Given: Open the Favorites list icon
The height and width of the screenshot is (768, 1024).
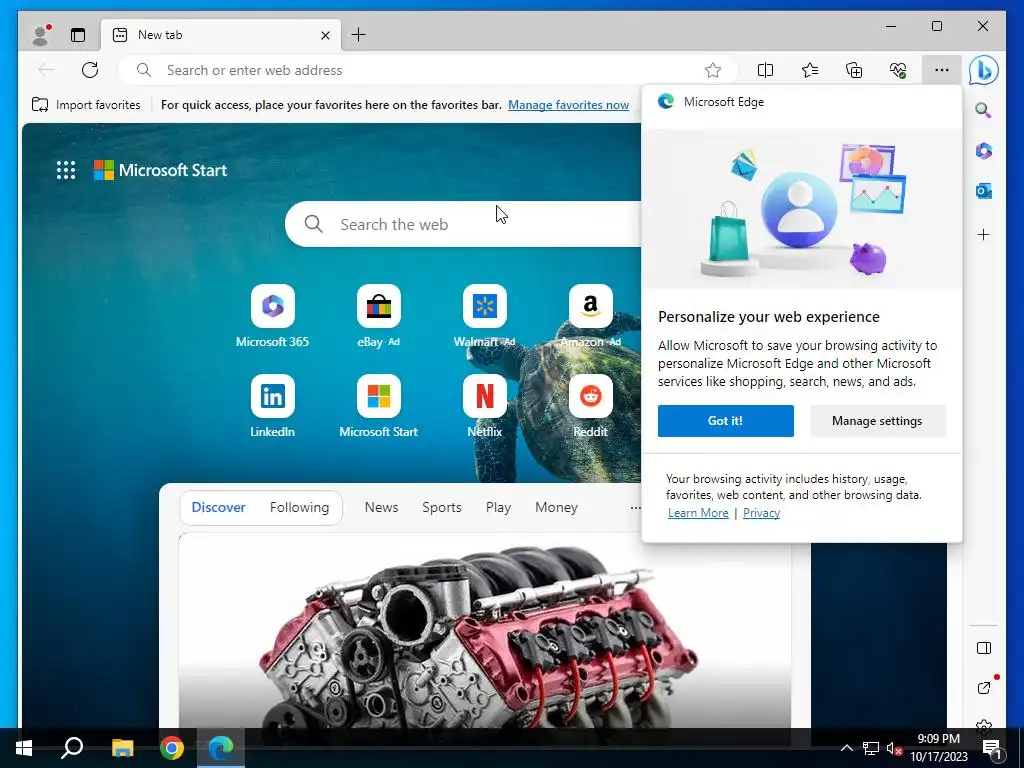Looking at the screenshot, I should point(810,70).
